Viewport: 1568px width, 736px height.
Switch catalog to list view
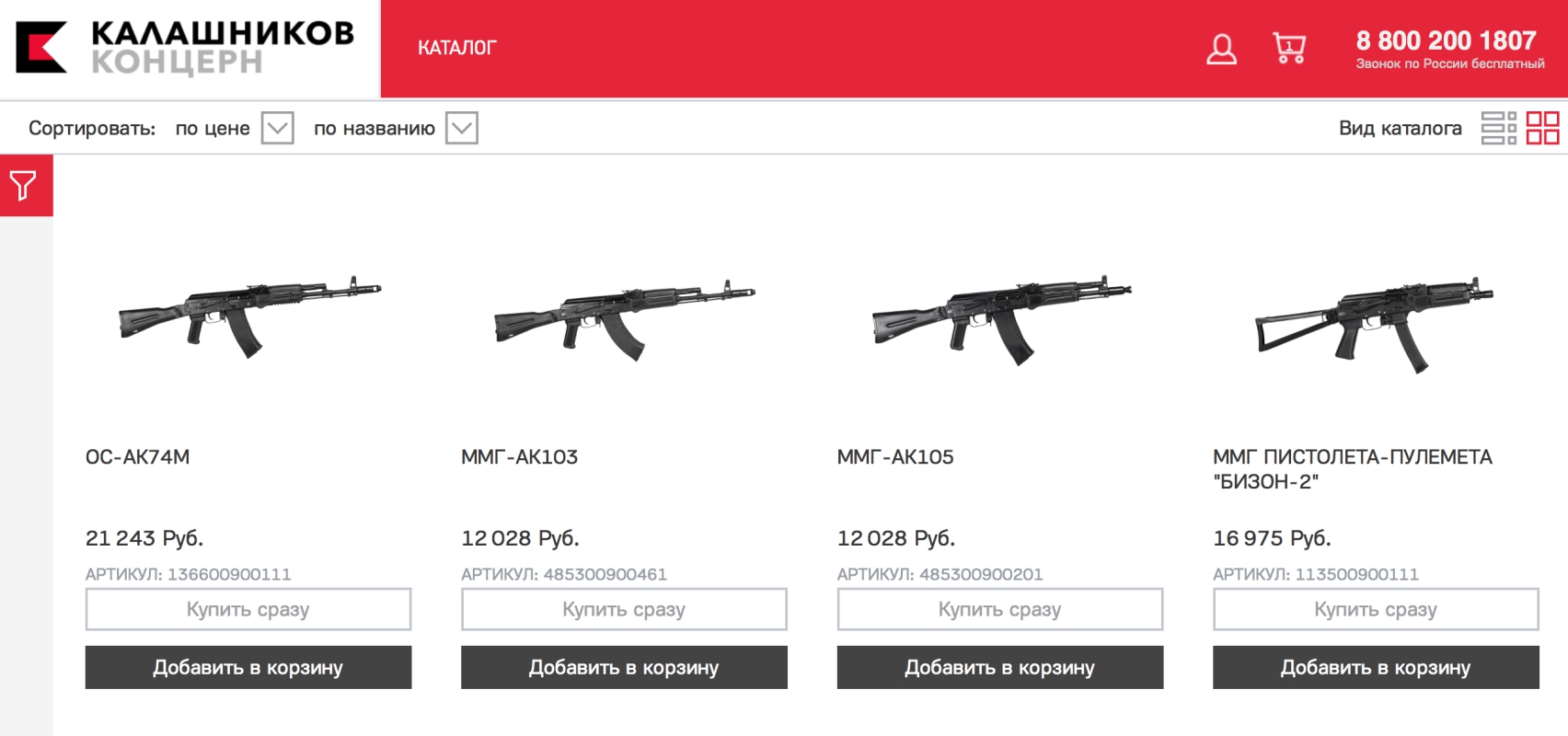coord(1498,128)
